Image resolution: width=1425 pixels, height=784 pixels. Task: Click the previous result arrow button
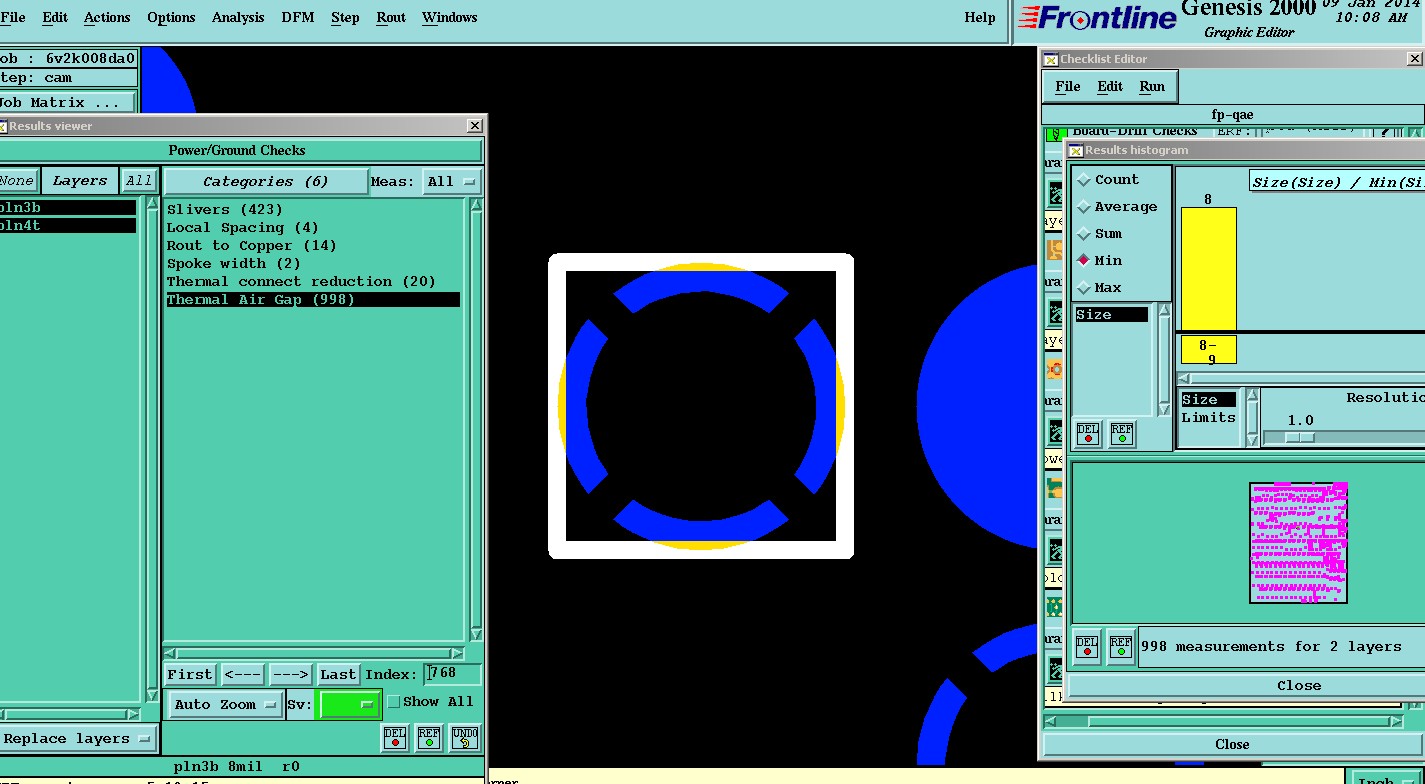(x=243, y=674)
